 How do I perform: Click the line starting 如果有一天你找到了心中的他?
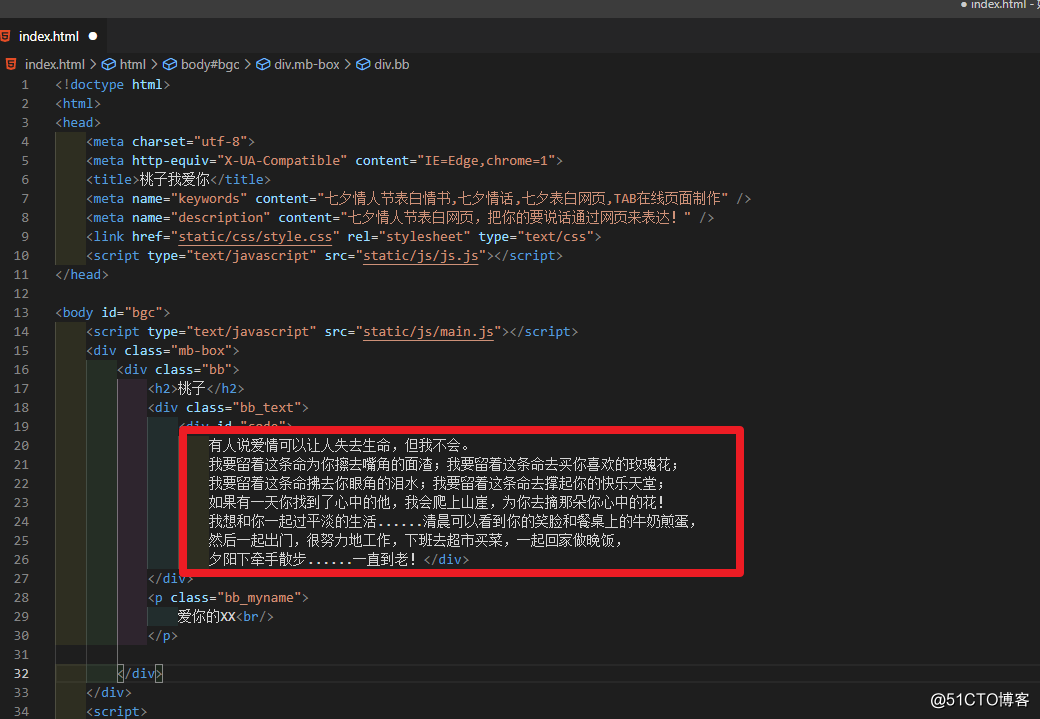click(437, 503)
